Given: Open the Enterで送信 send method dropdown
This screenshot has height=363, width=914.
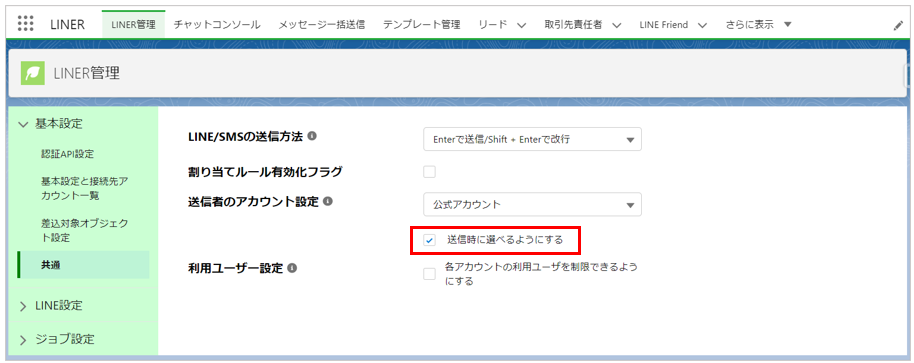Looking at the screenshot, I should pos(532,139).
